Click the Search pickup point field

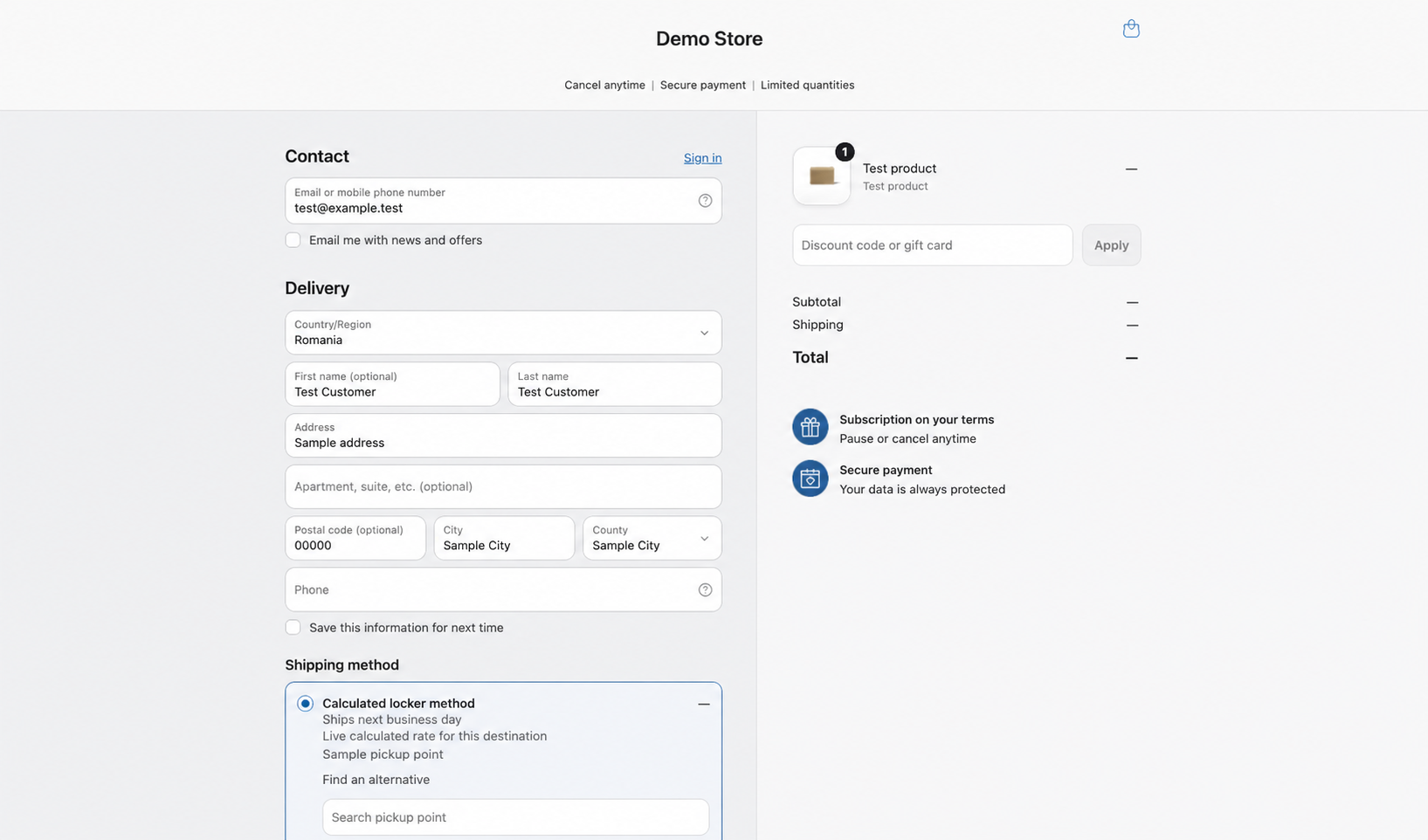(x=515, y=817)
